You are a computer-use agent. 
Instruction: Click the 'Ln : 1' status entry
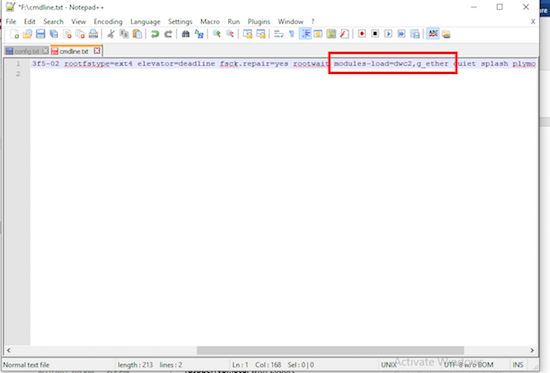point(240,365)
